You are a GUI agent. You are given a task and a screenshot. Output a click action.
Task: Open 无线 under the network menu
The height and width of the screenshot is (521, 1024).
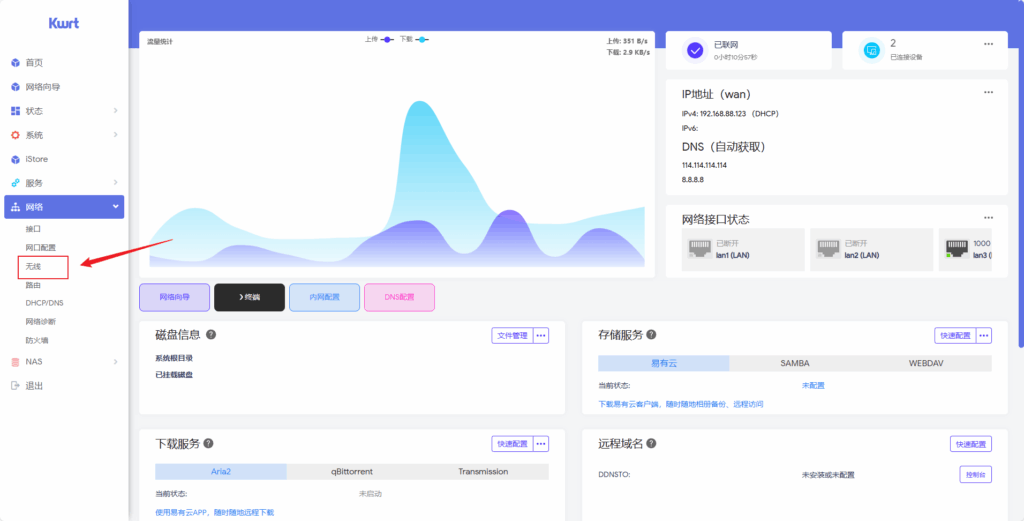(x=34, y=267)
